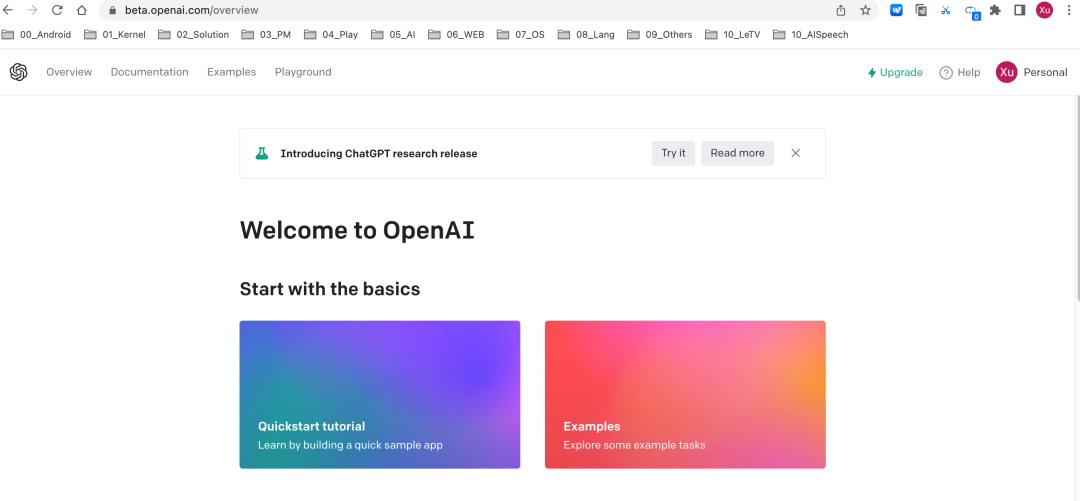
Task: Click the "Welcome to OpenAI" heading
Action: (x=357, y=230)
